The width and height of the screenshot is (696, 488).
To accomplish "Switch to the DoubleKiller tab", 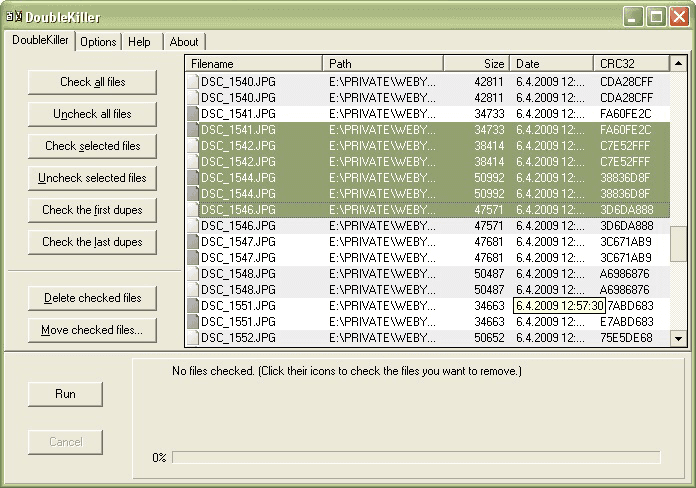I will click(40, 40).
